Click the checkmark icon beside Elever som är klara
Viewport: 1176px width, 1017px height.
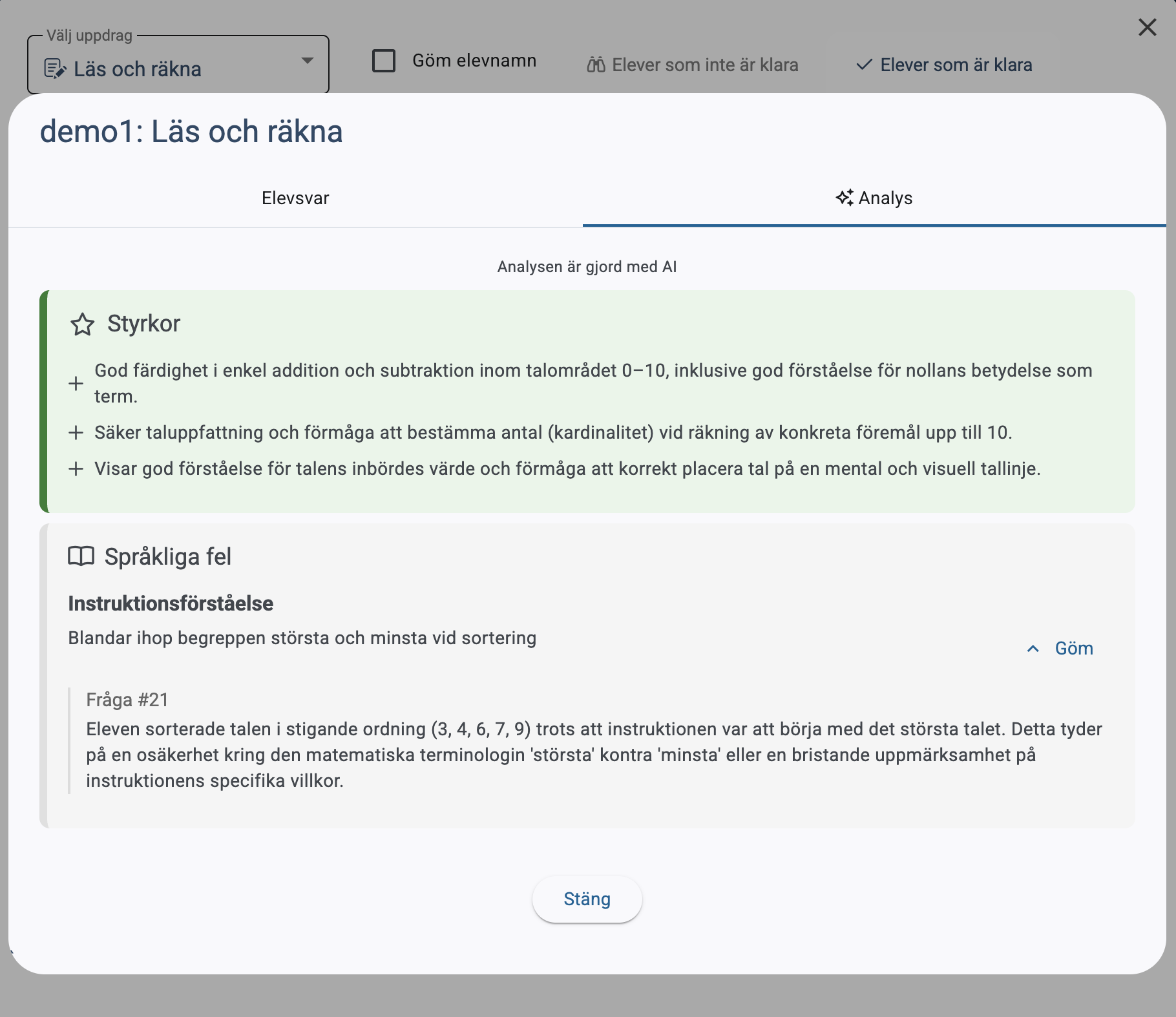(864, 65)
